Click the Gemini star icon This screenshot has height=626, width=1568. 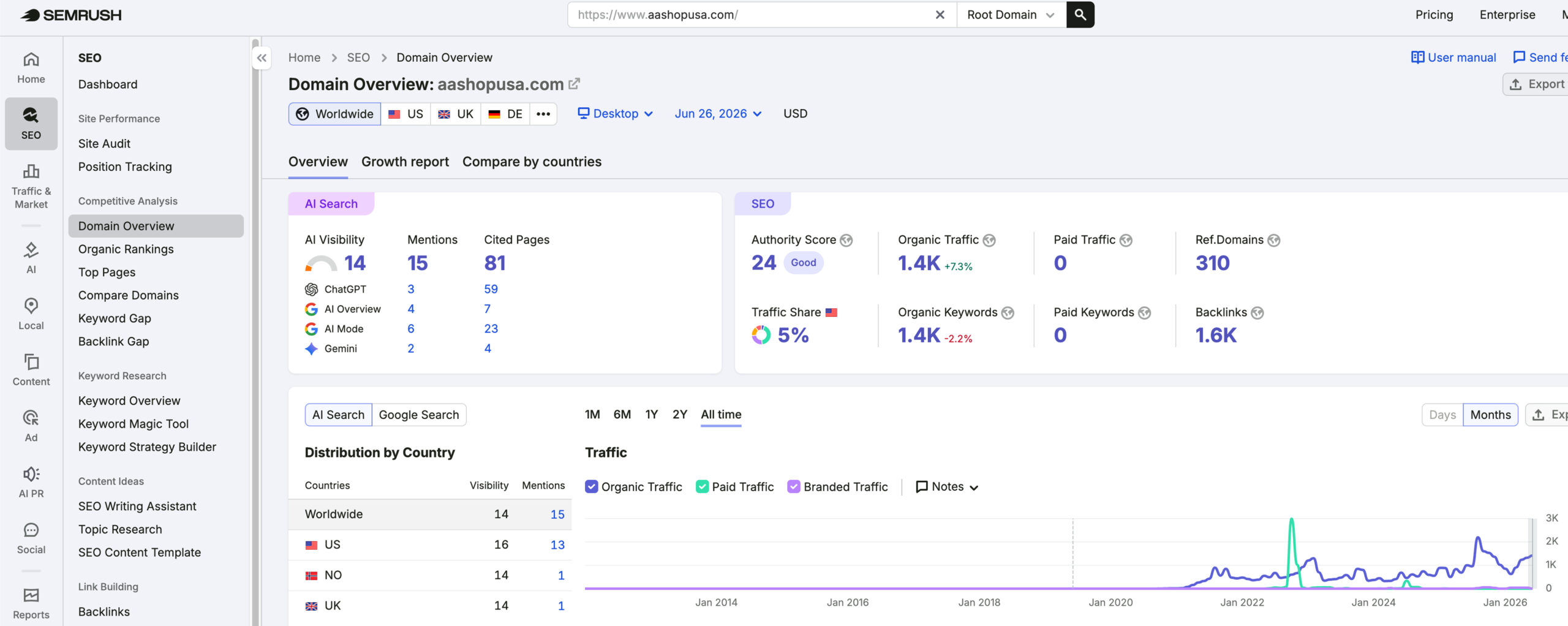click(311, 349)
